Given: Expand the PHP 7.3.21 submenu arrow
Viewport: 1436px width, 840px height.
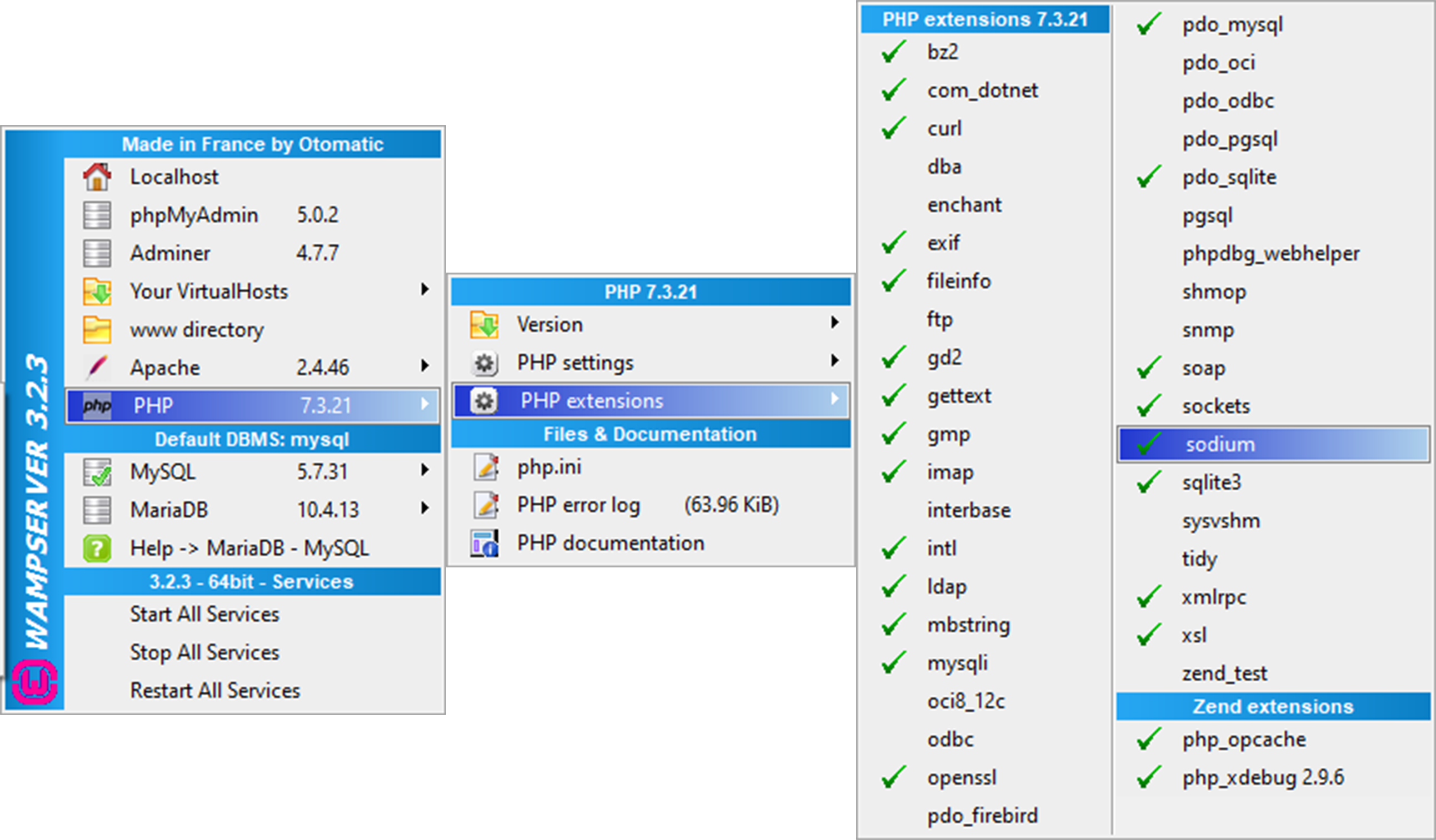Looking at the screenshot, I should pyautogui.click(x=424, y=404).
